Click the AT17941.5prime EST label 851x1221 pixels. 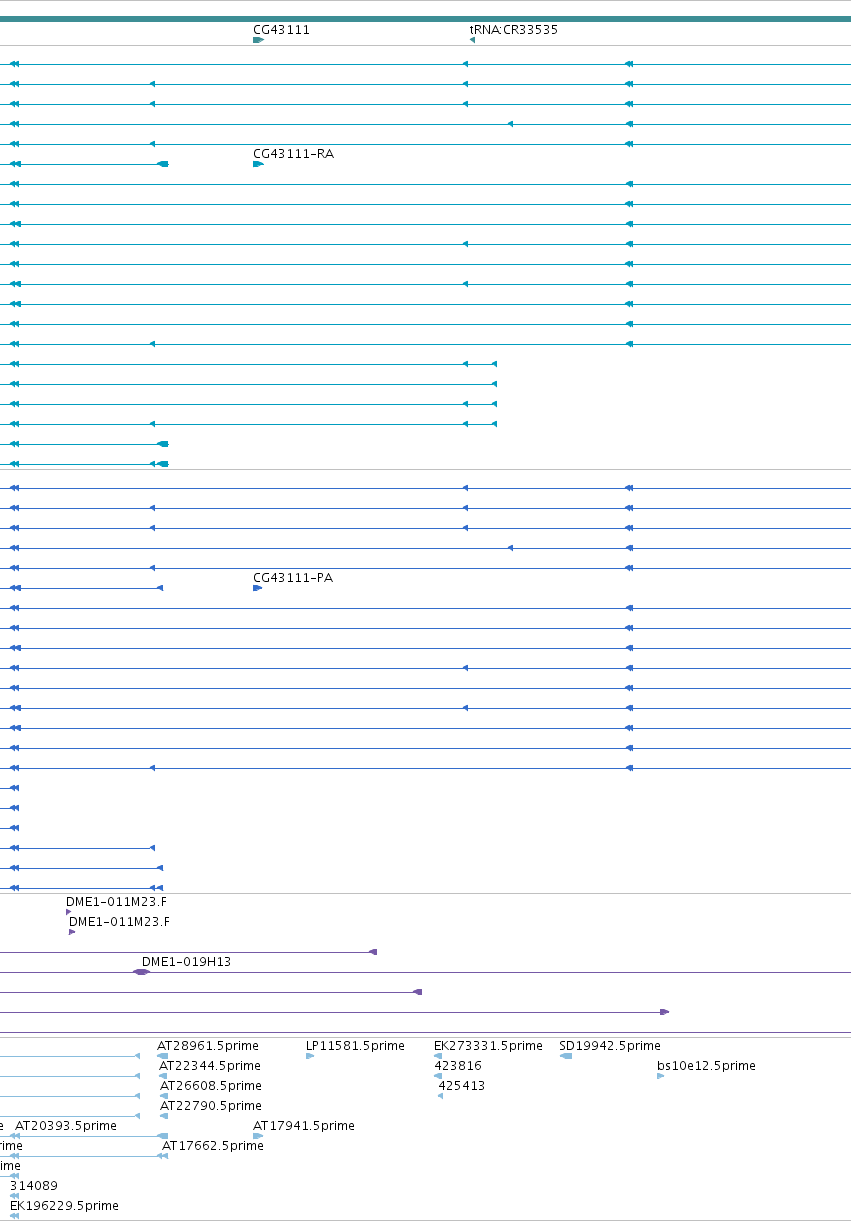304,1126
